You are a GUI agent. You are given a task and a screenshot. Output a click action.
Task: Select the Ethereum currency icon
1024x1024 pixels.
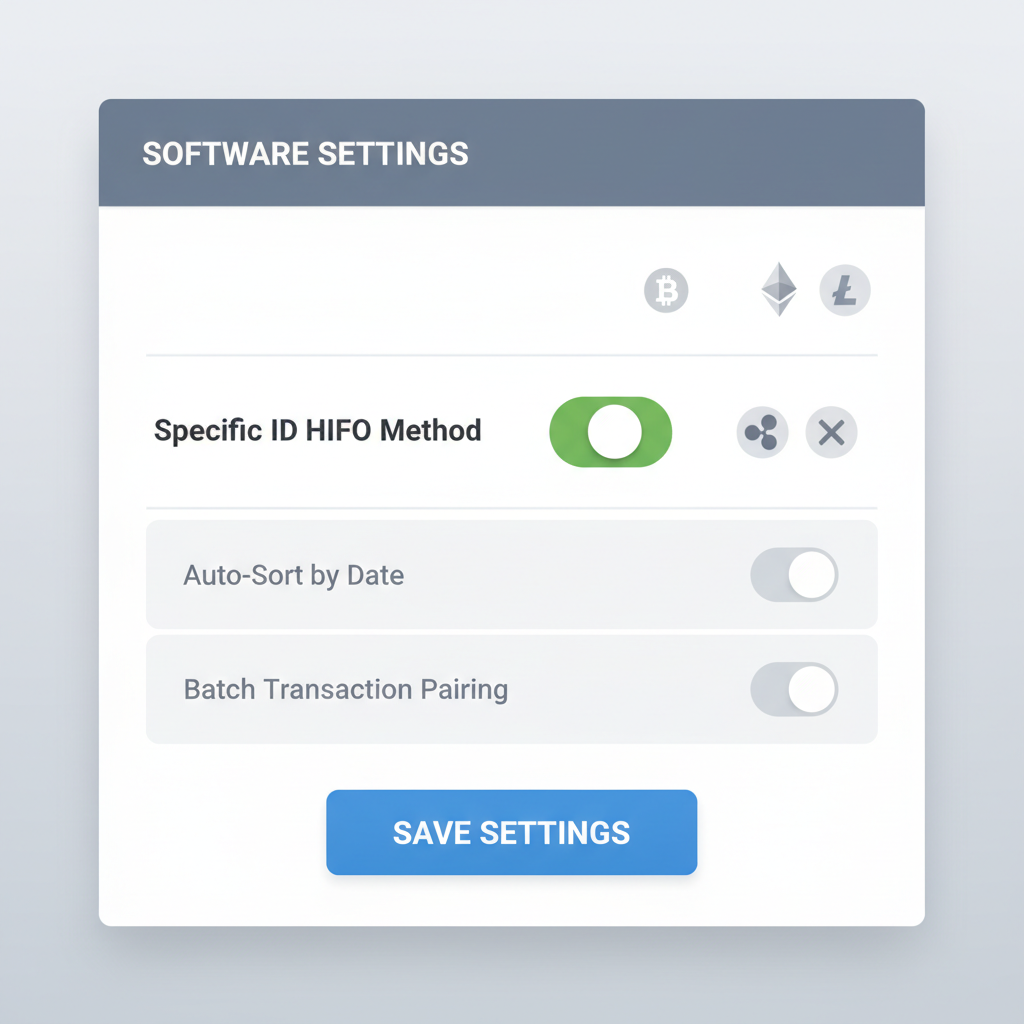(x=777, y=291)
